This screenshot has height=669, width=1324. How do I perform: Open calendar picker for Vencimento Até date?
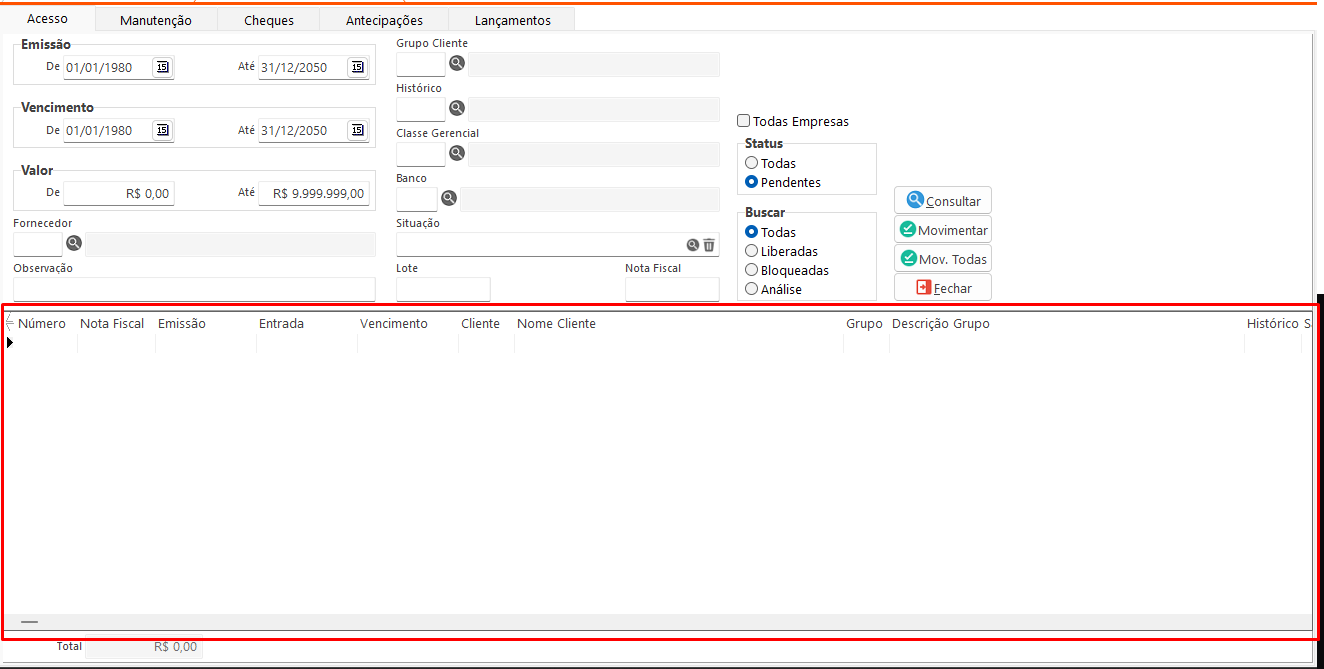357,130
